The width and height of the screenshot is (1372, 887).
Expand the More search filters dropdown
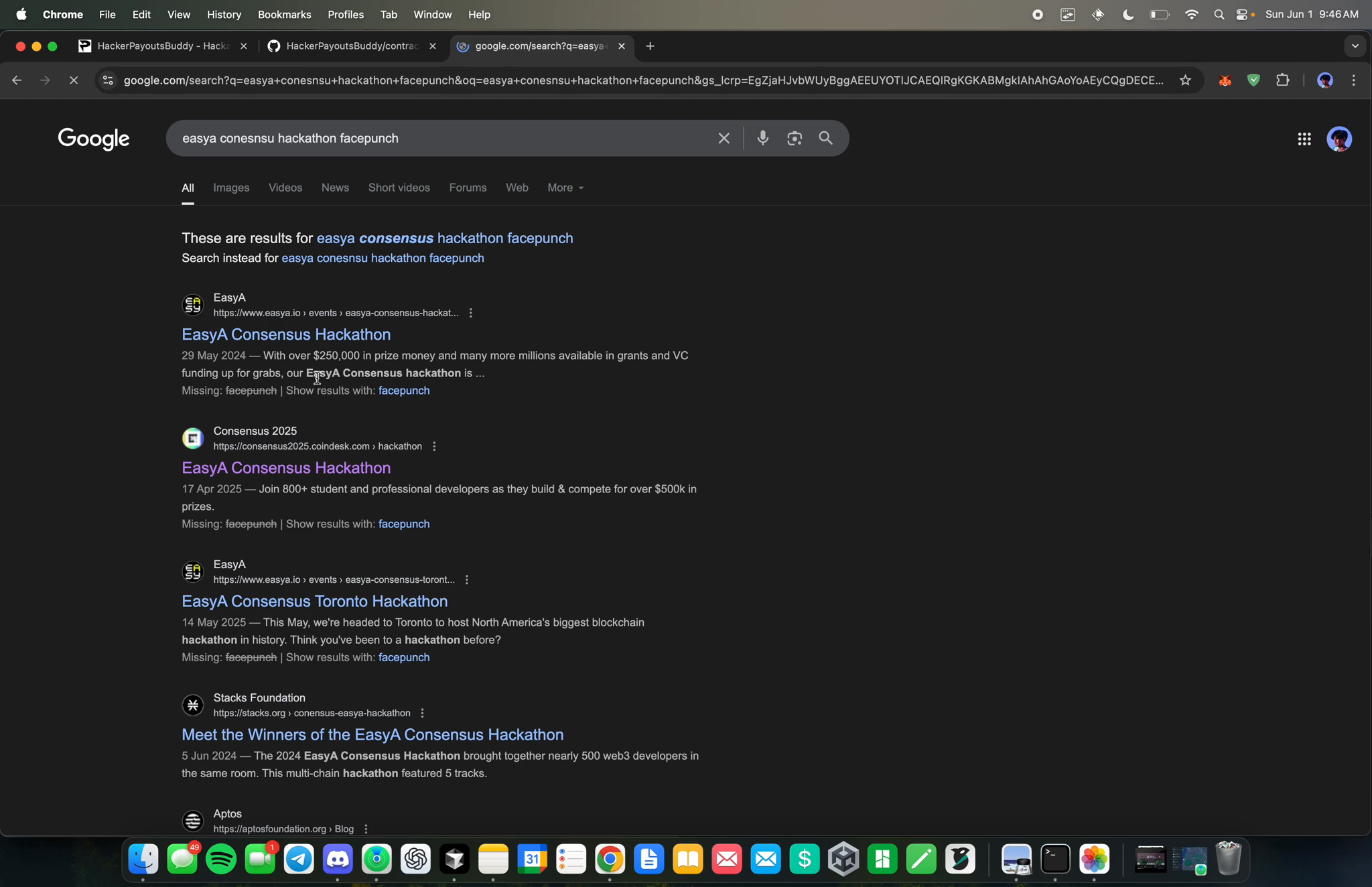click(x=565, y=188)
